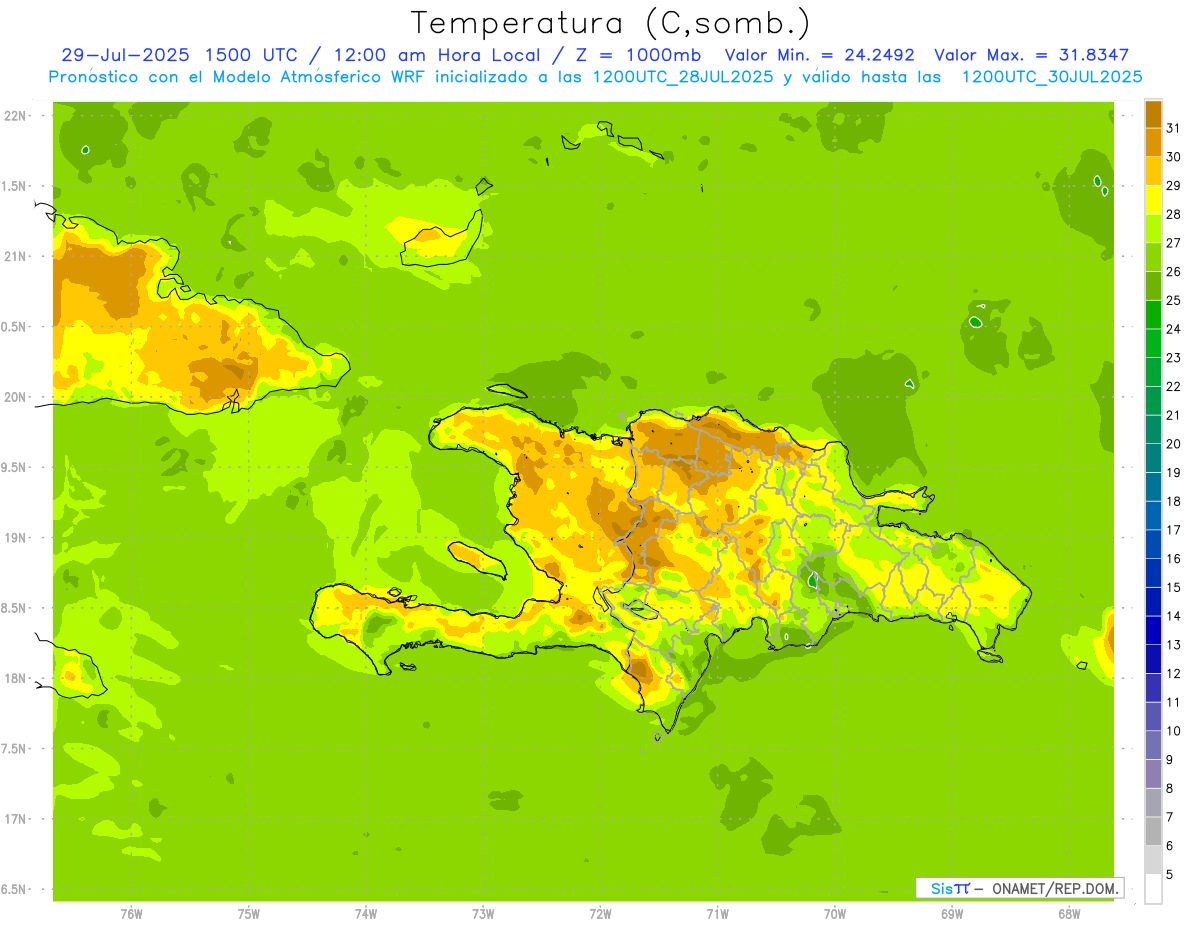Click the color scale label "27"

(1173, 243)
